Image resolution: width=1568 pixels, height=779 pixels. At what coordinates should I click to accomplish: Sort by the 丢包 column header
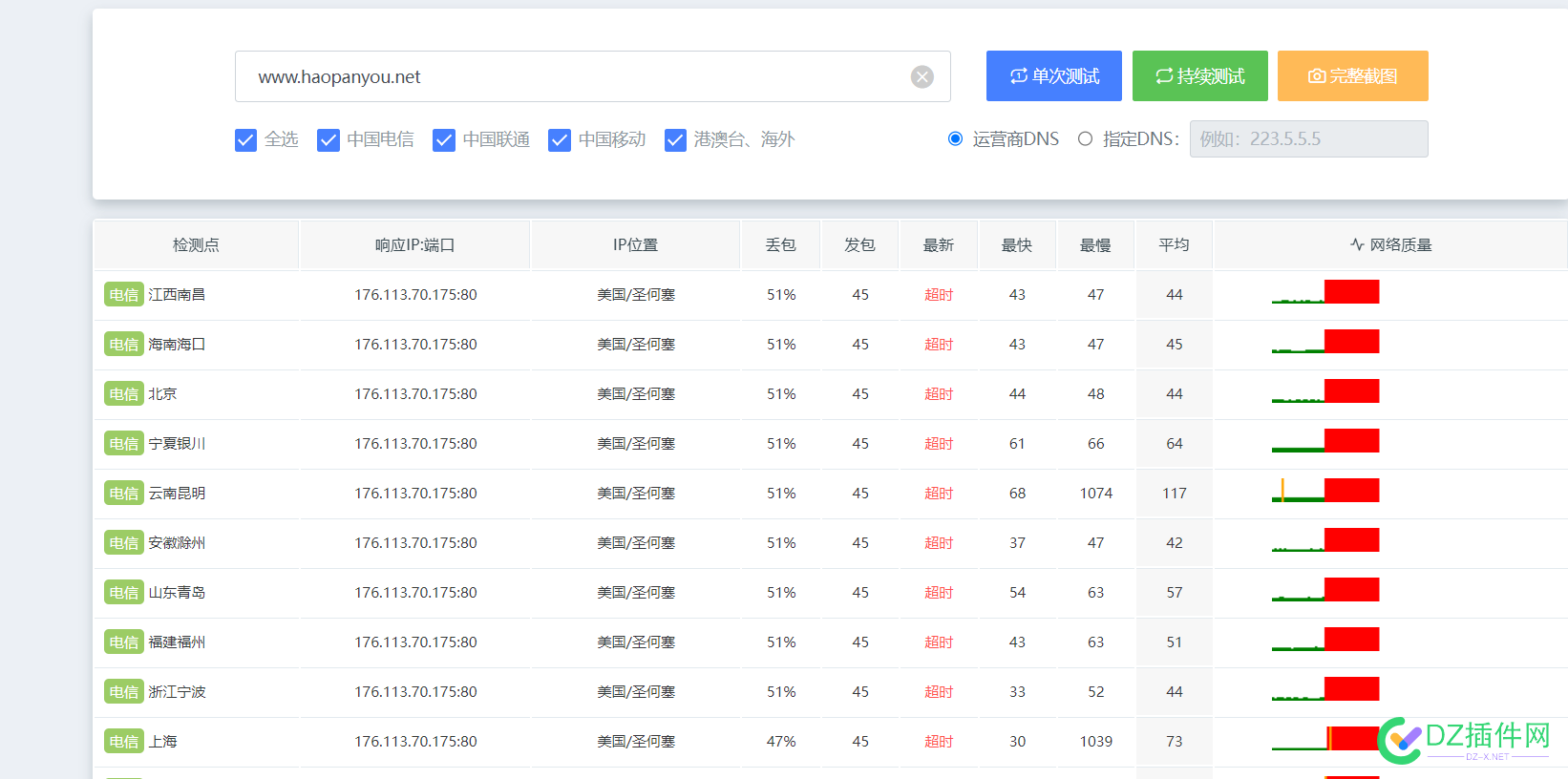tap(781, 245)
